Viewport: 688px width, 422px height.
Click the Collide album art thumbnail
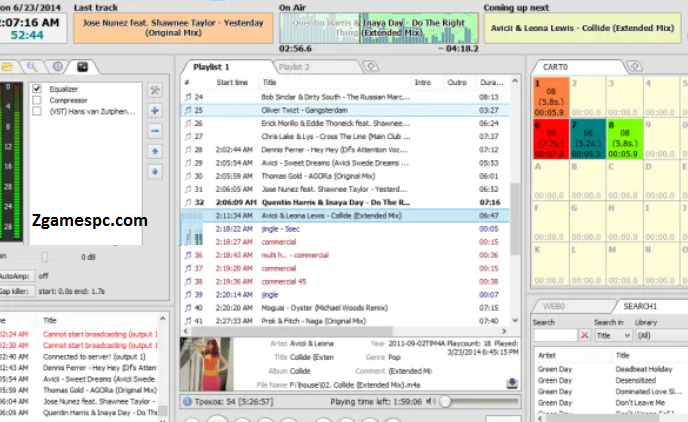point(206,364)
